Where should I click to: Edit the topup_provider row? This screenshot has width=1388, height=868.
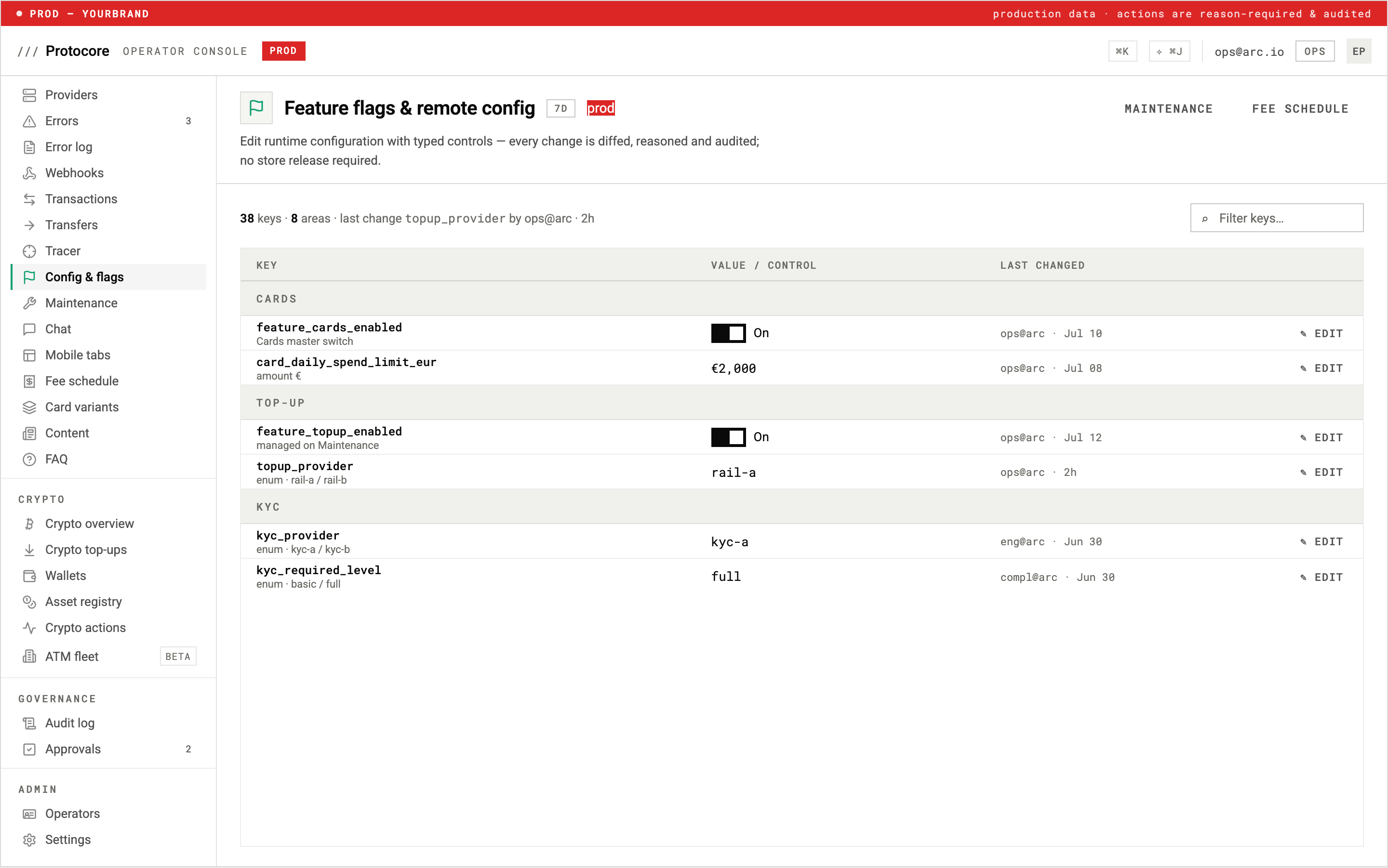1321,472
